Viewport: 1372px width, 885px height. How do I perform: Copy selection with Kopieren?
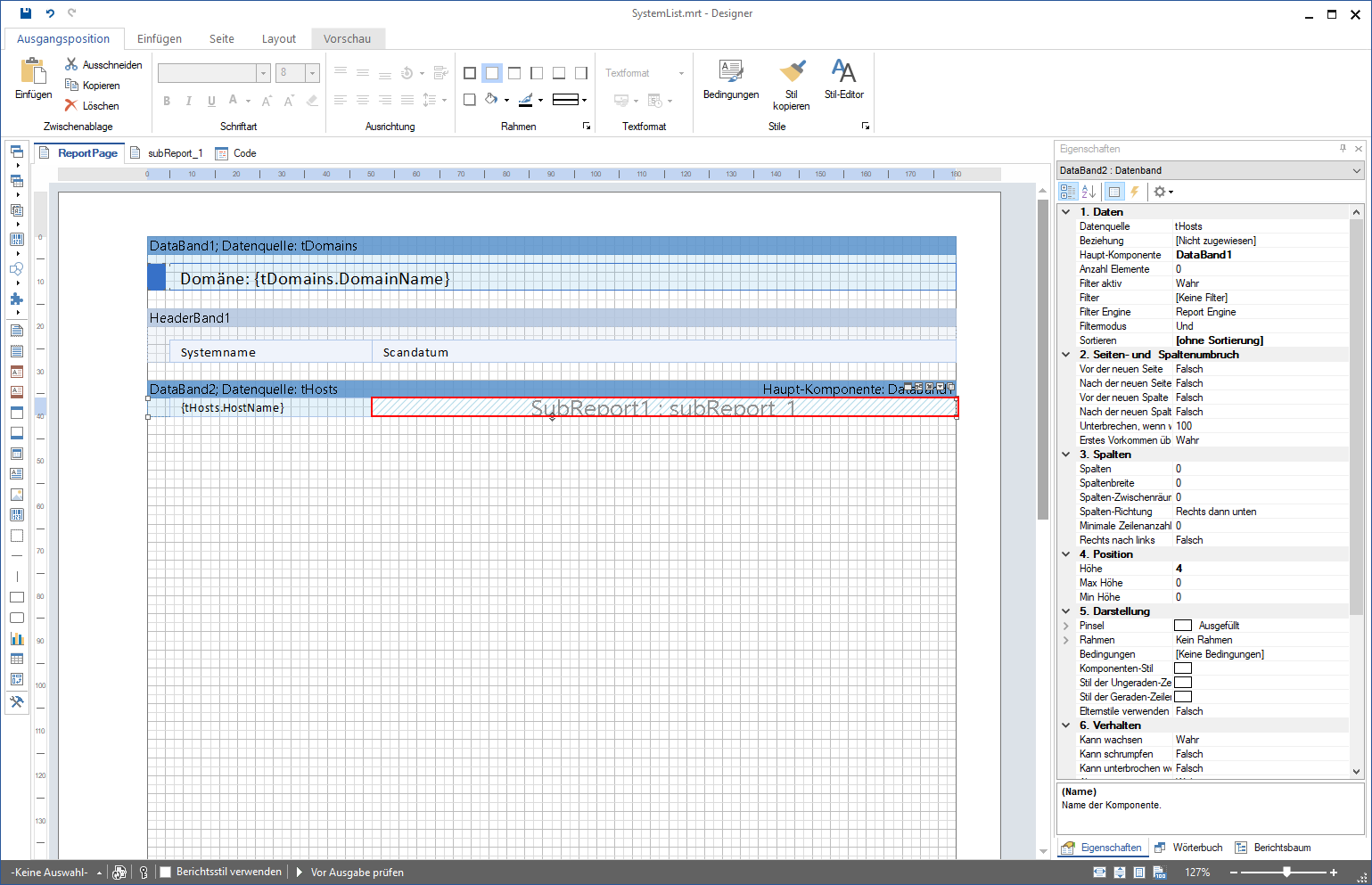click(93, 85)
